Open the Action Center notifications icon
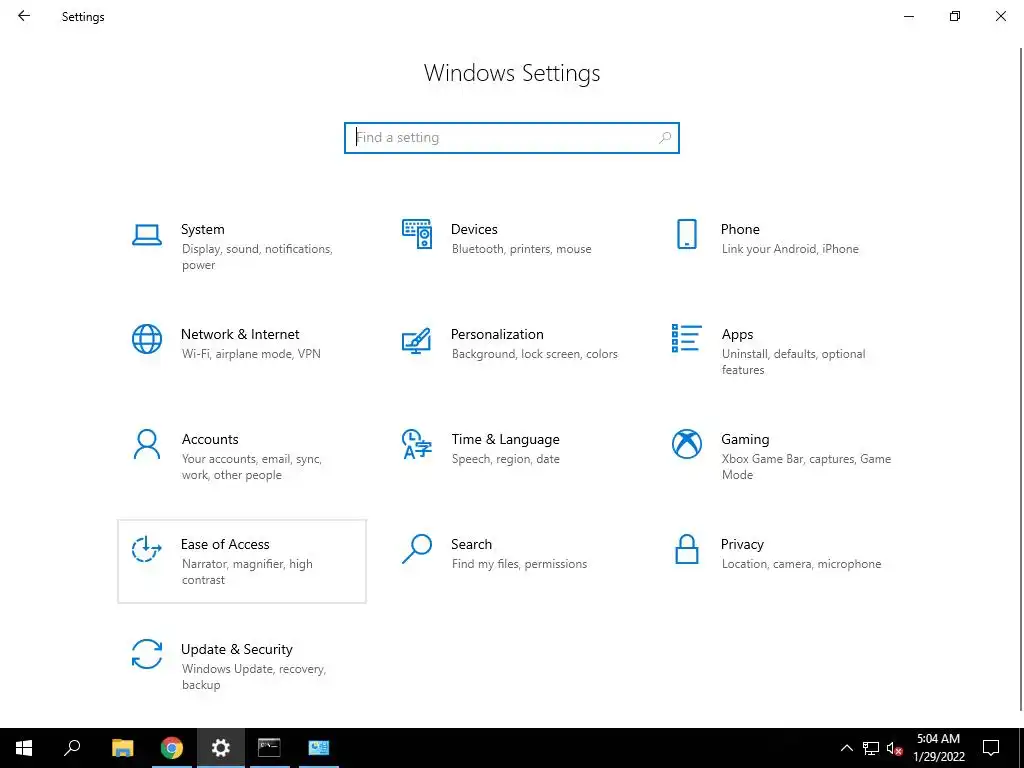 991,748
